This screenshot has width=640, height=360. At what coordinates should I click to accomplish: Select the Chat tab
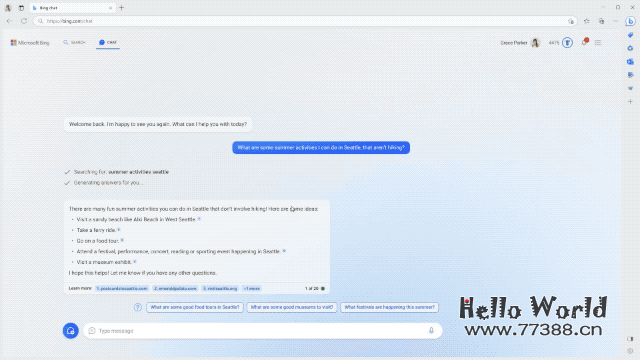108,42
